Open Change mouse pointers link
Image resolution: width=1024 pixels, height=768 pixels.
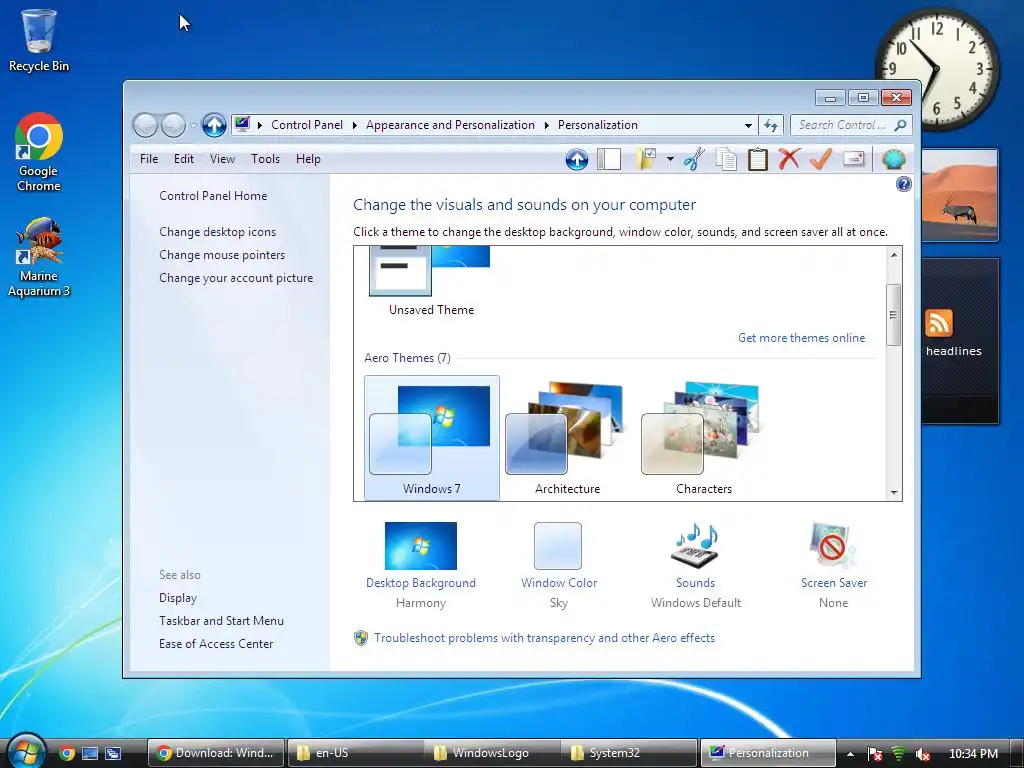222,255
